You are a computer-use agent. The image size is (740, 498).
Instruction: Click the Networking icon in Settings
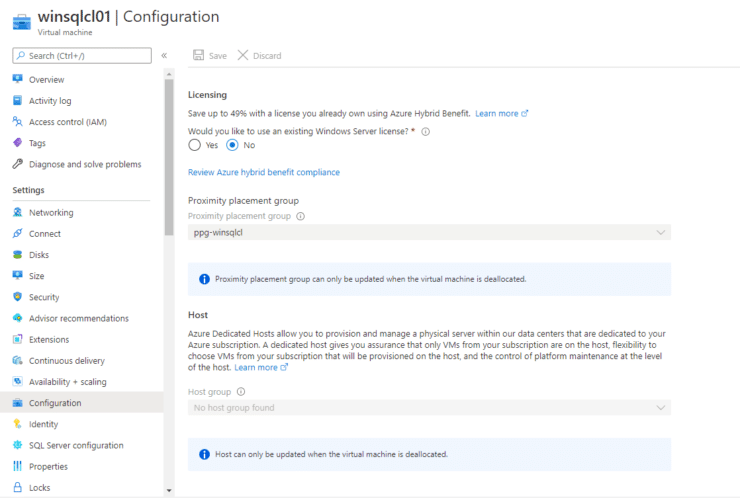[17, 212]
